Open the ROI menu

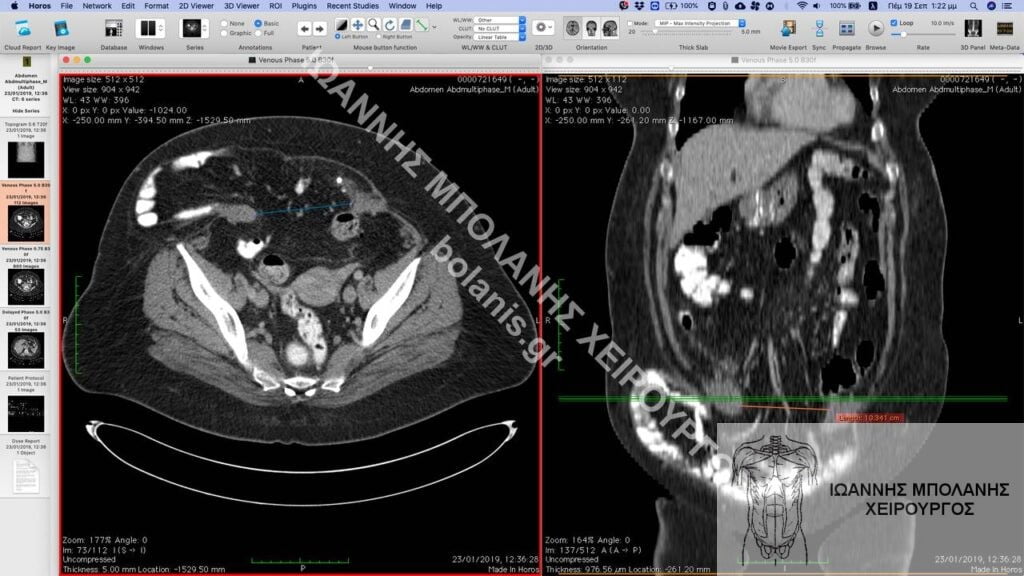276,6
